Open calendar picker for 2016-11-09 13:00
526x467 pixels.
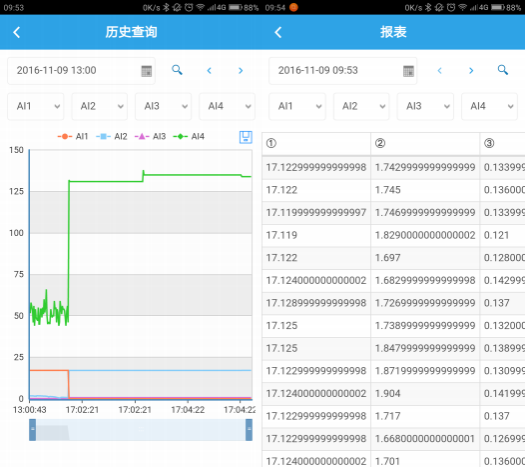tap(147, 71)
